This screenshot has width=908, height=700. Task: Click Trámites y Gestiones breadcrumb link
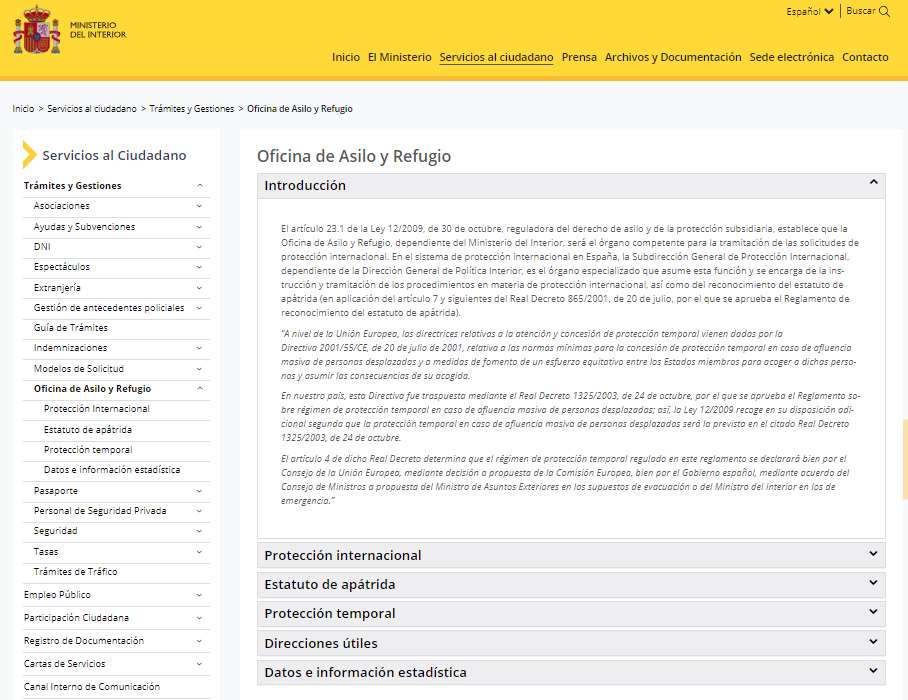click(192, 109)
